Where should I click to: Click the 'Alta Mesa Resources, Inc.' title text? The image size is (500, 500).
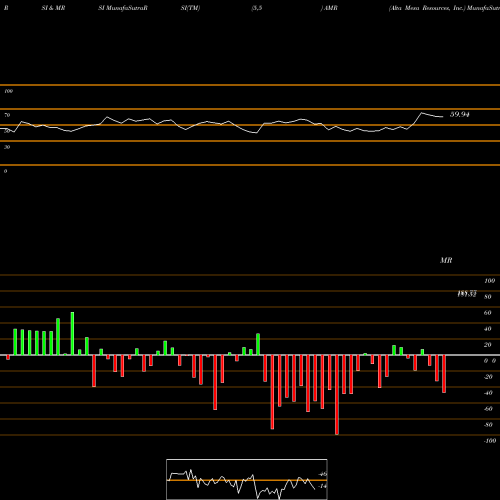427,8
